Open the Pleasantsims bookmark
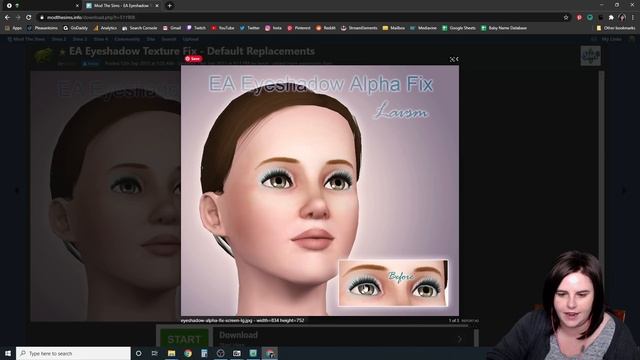 pos(42,28)
